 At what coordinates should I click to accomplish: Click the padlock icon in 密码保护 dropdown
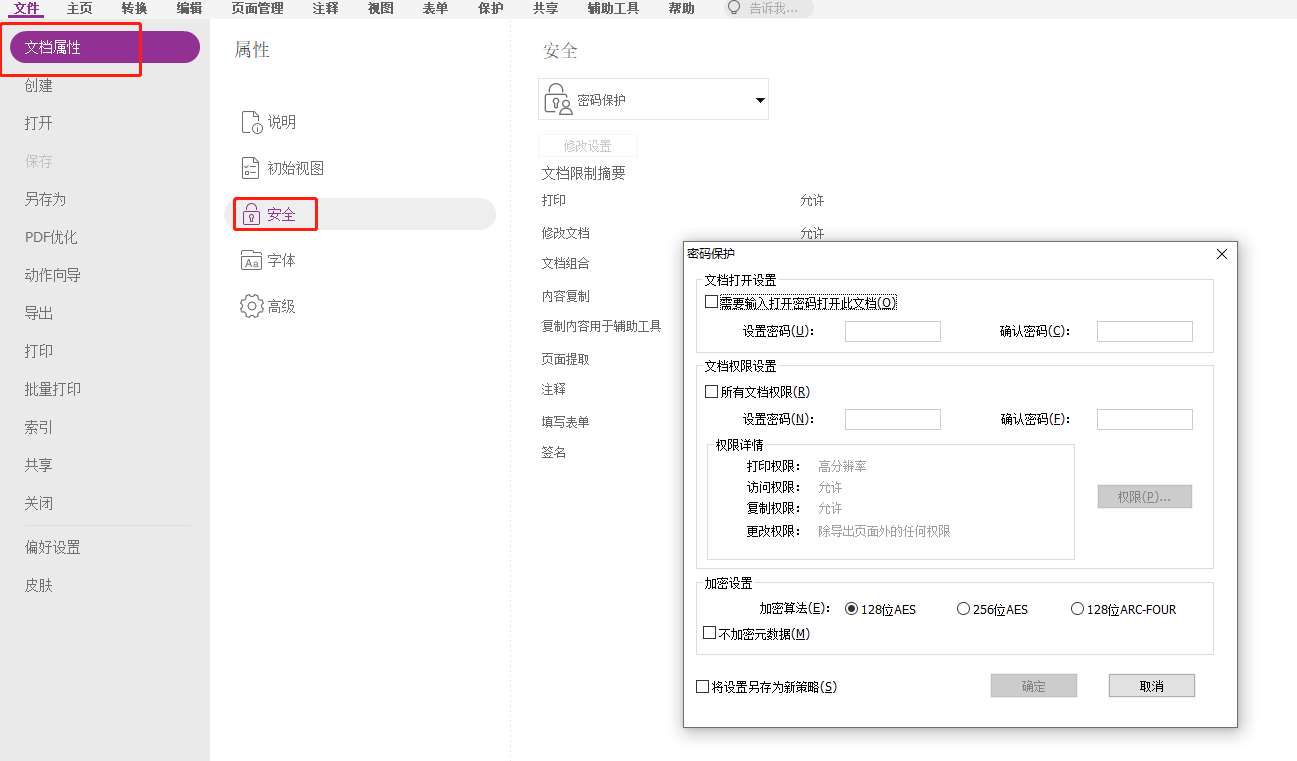click(558, 100)
